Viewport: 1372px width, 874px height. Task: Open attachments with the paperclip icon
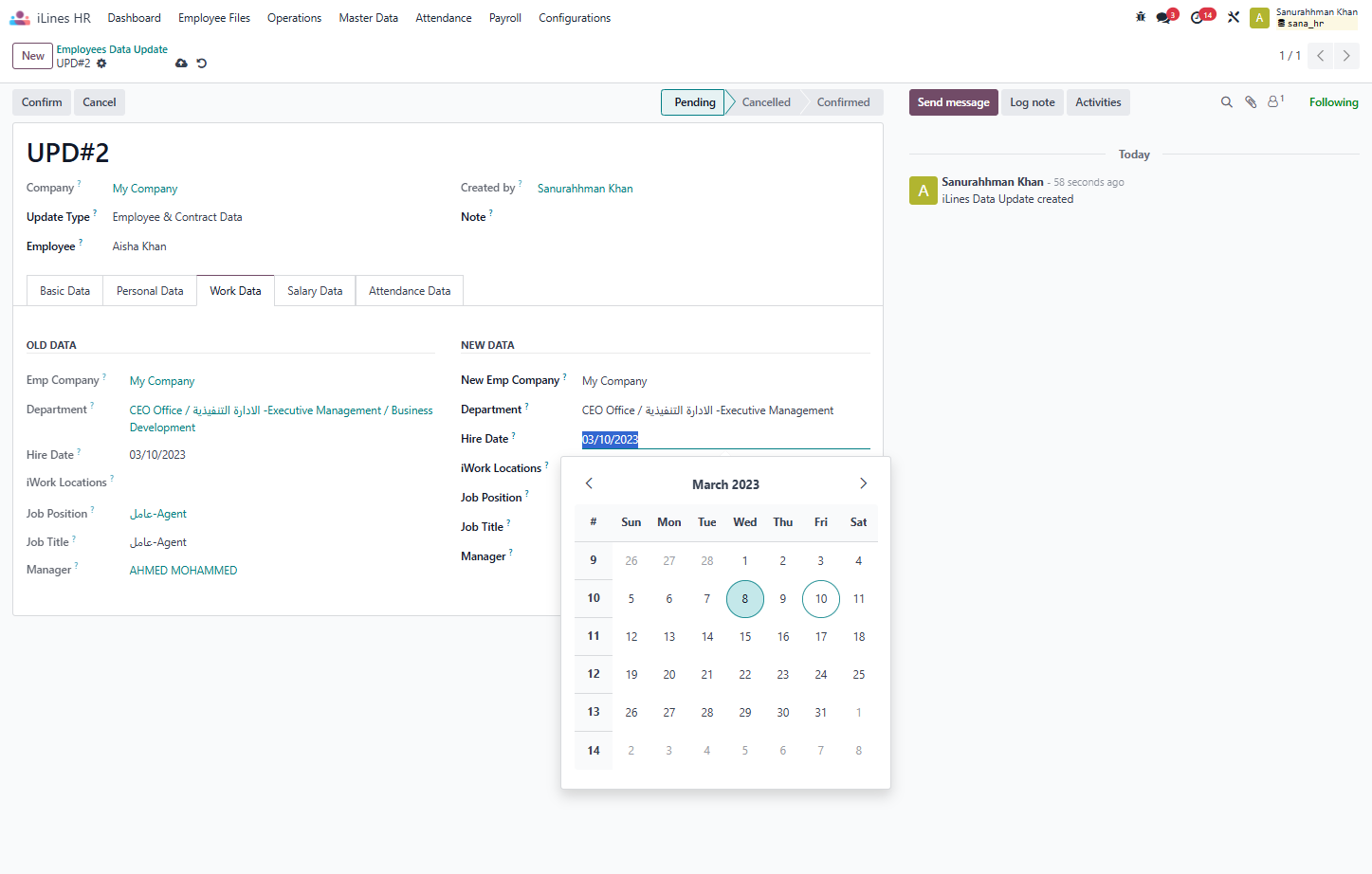click(1251, 102)
